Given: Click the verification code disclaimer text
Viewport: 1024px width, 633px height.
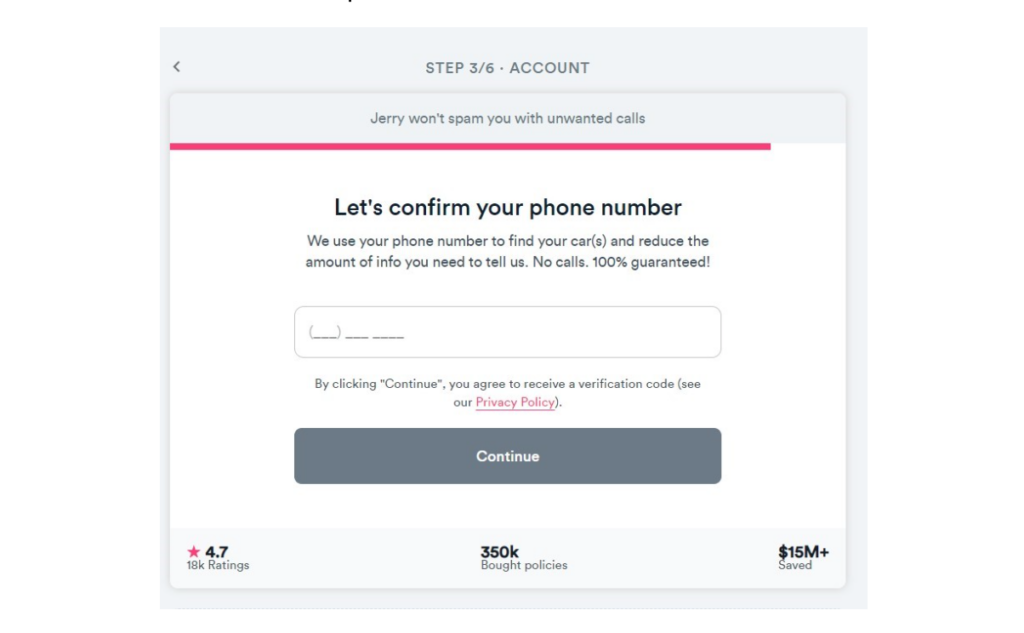Looking at the screenshot, I should coord(507,392).
